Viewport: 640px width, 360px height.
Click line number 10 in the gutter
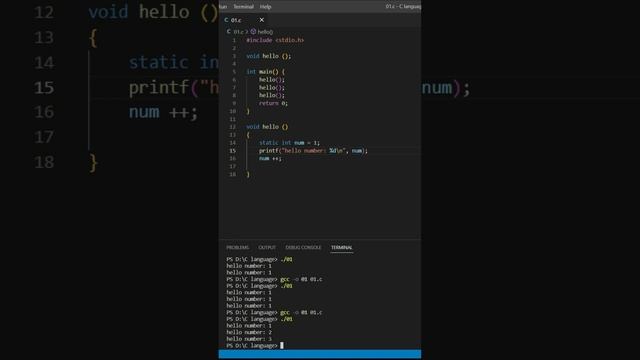(x=232, y=111)
